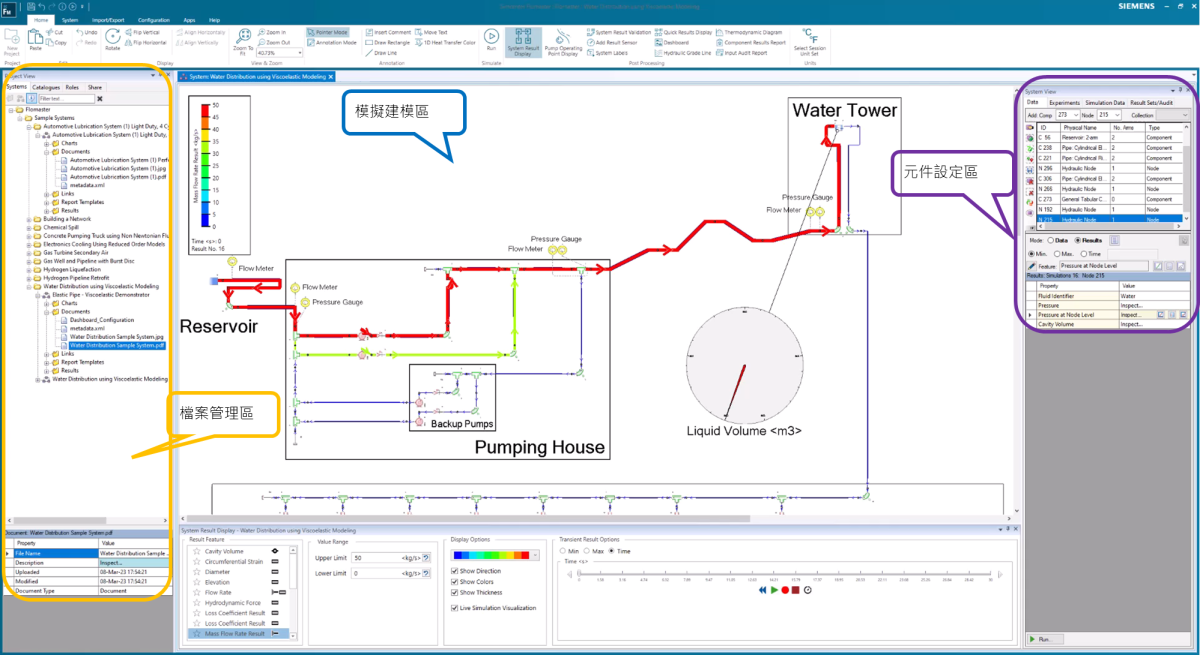The height and width of the screenshot is (655, 1200).
Task: Switch to the Catalogues tab
Action: 46,87
